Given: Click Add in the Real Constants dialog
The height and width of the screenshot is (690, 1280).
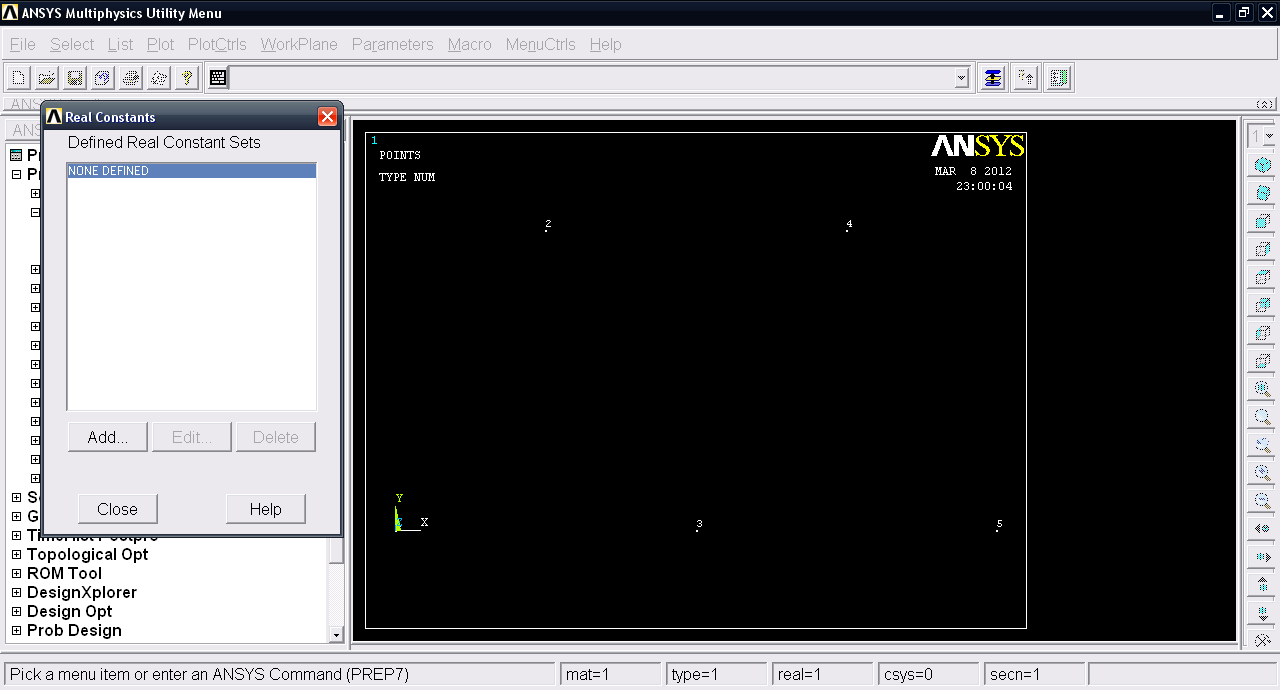Looking at the screenshot, I should coord(107,437).
